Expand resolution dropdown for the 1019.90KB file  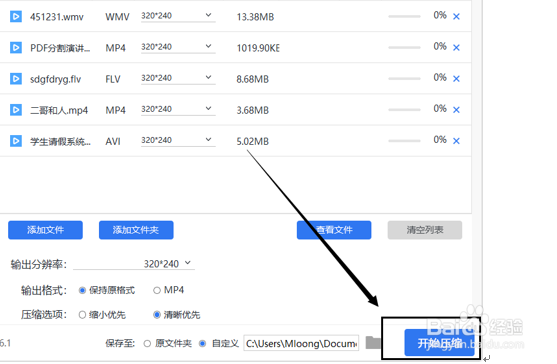(x=178, y=47)
